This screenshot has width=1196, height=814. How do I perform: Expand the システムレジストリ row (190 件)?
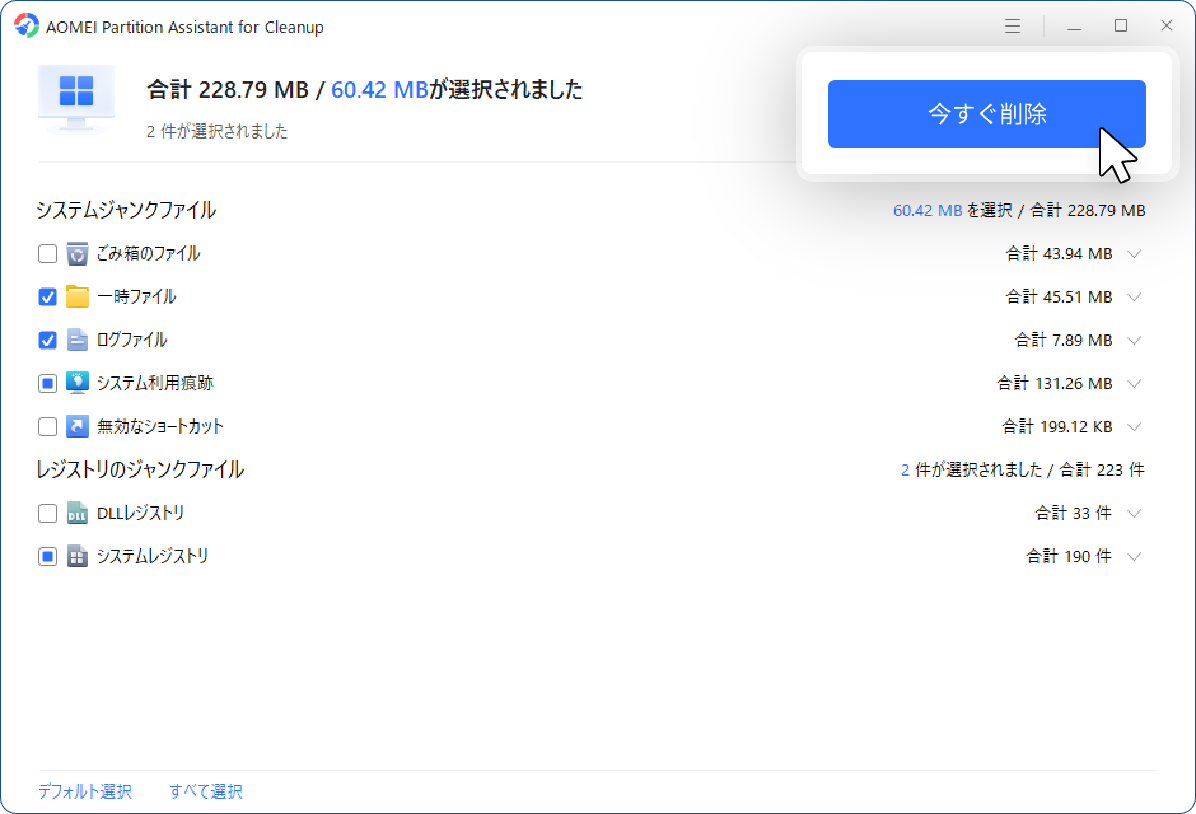pyautogui.click(x=1134, y=557)
